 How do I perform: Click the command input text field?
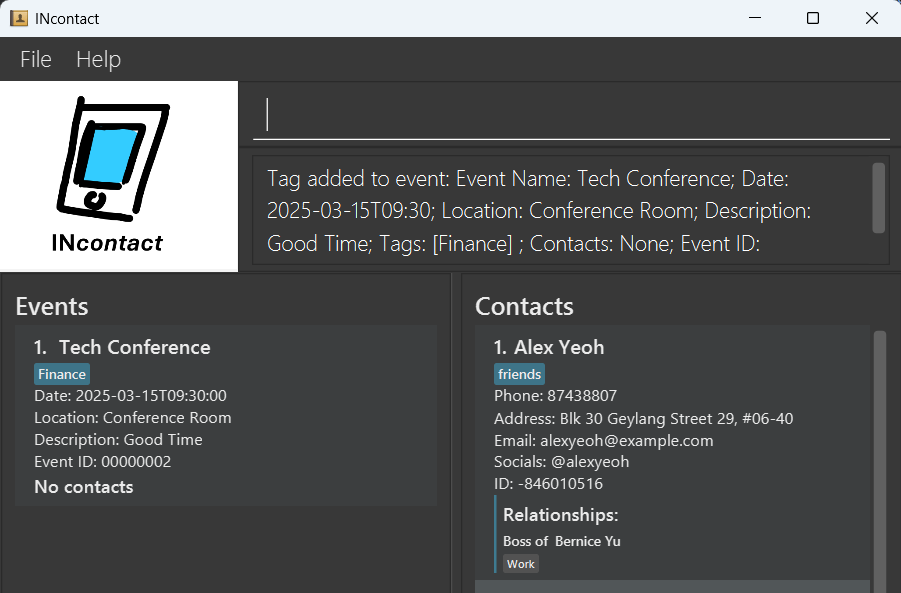point(570,115)
